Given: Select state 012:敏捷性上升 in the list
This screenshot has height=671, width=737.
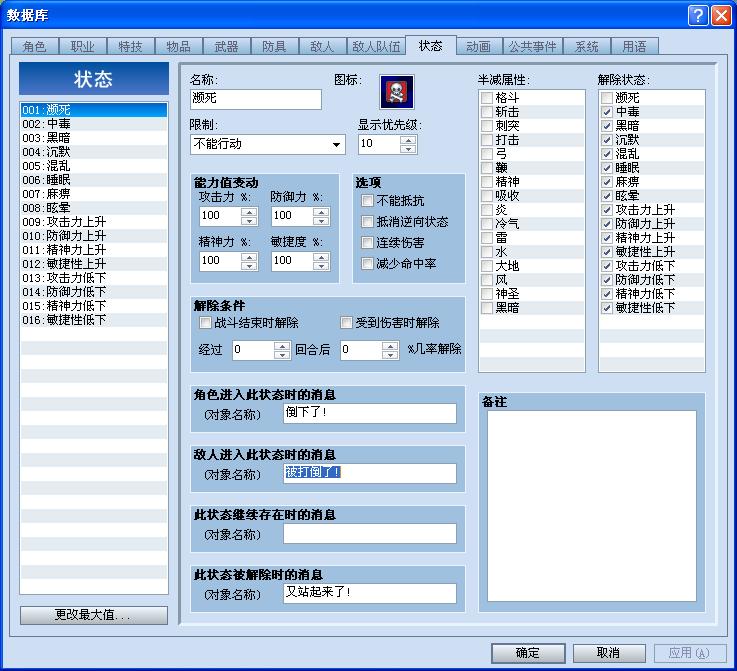Looking at the screenshot, I should tap(94, 264).
